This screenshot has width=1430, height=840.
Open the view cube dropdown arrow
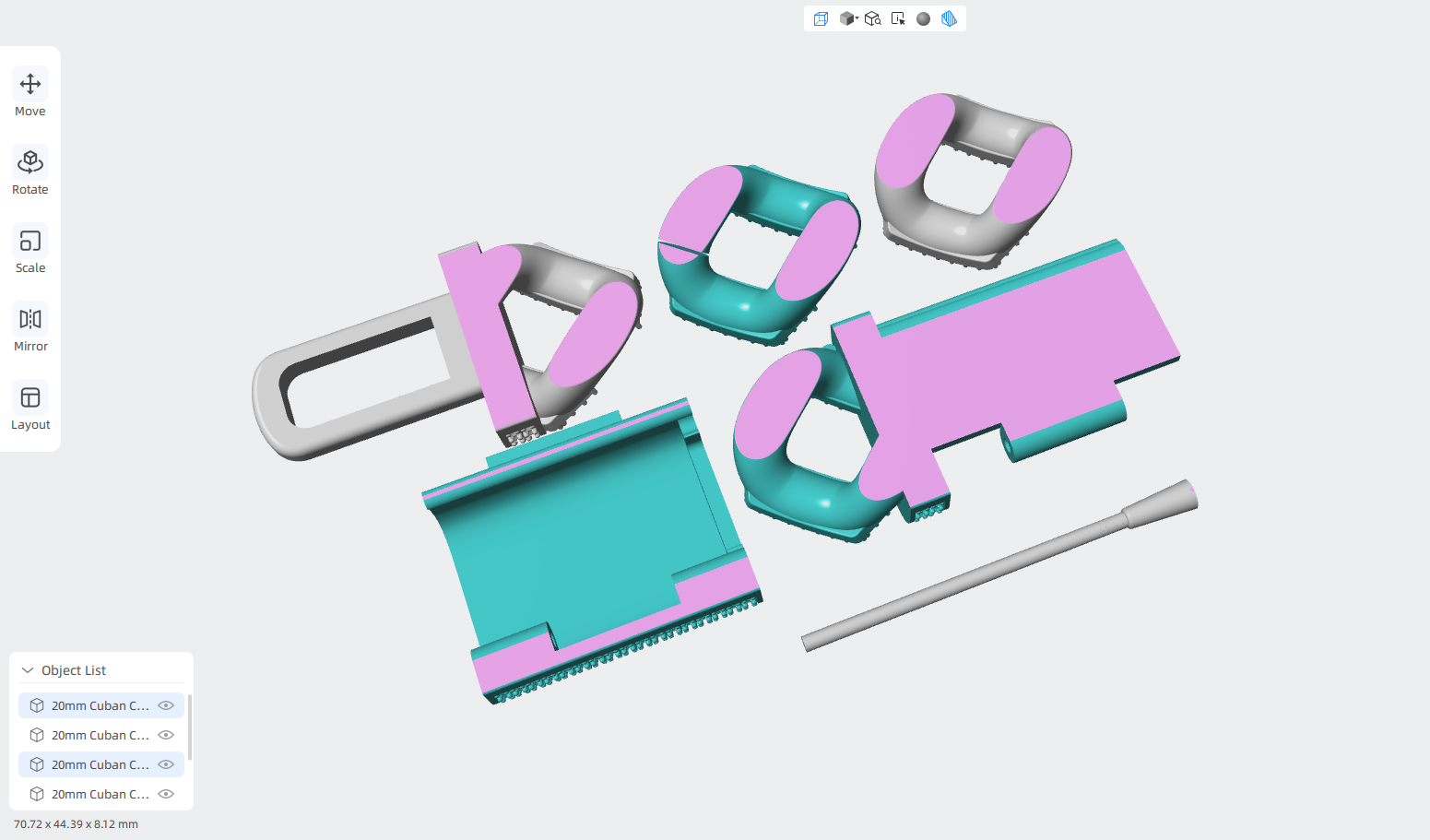tap(857, 18)
